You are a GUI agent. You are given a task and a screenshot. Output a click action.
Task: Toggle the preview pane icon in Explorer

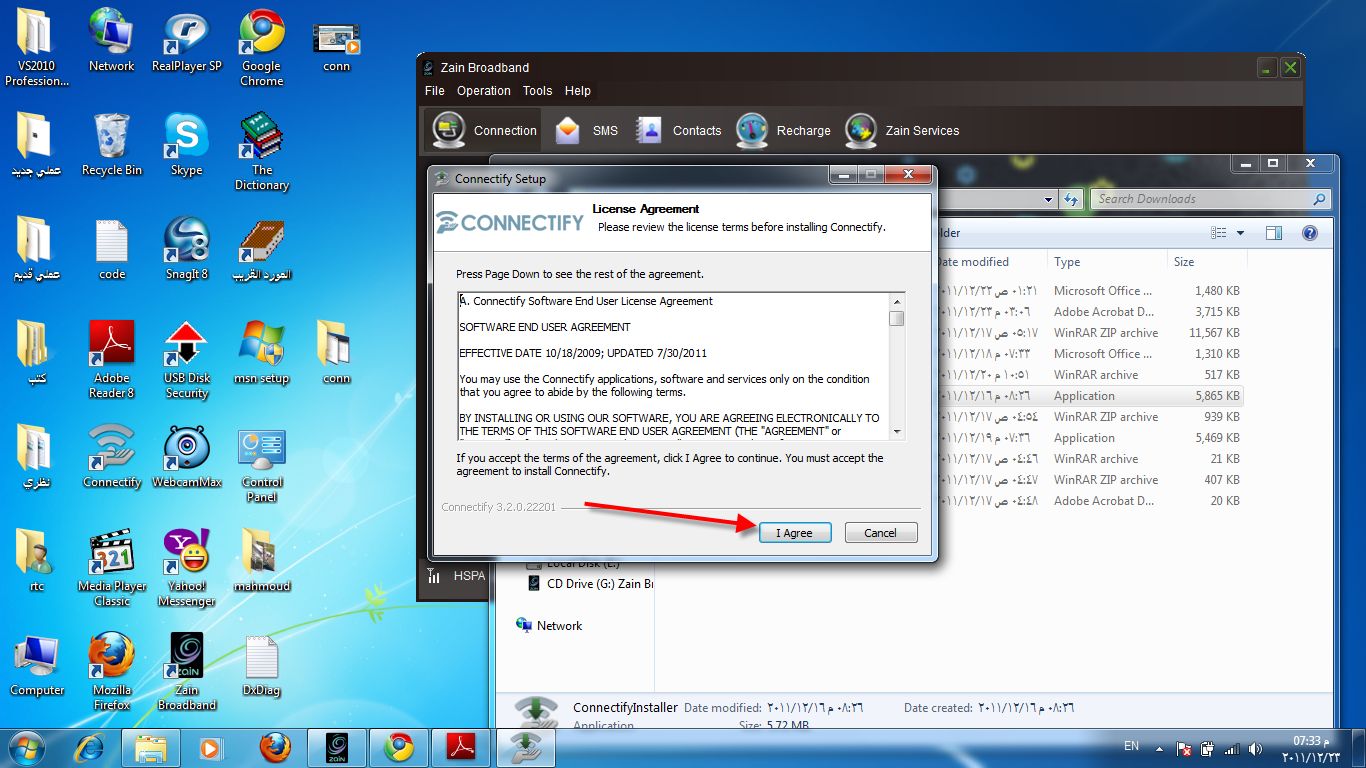(1274, 233)
